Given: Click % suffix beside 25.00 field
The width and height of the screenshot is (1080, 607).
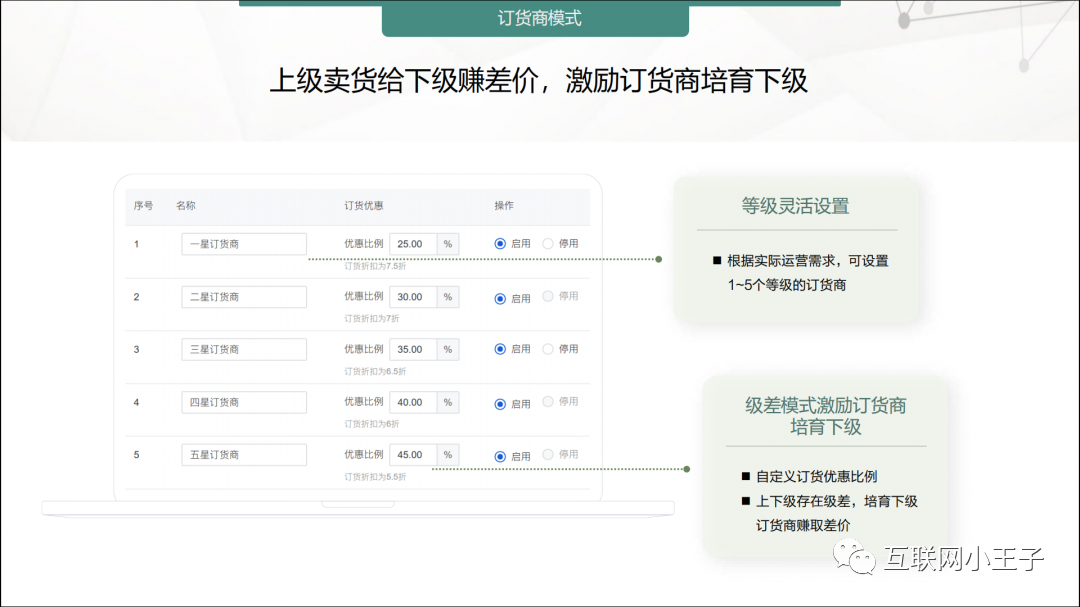Looking at the screenshot, I should [x=448, y=244].
